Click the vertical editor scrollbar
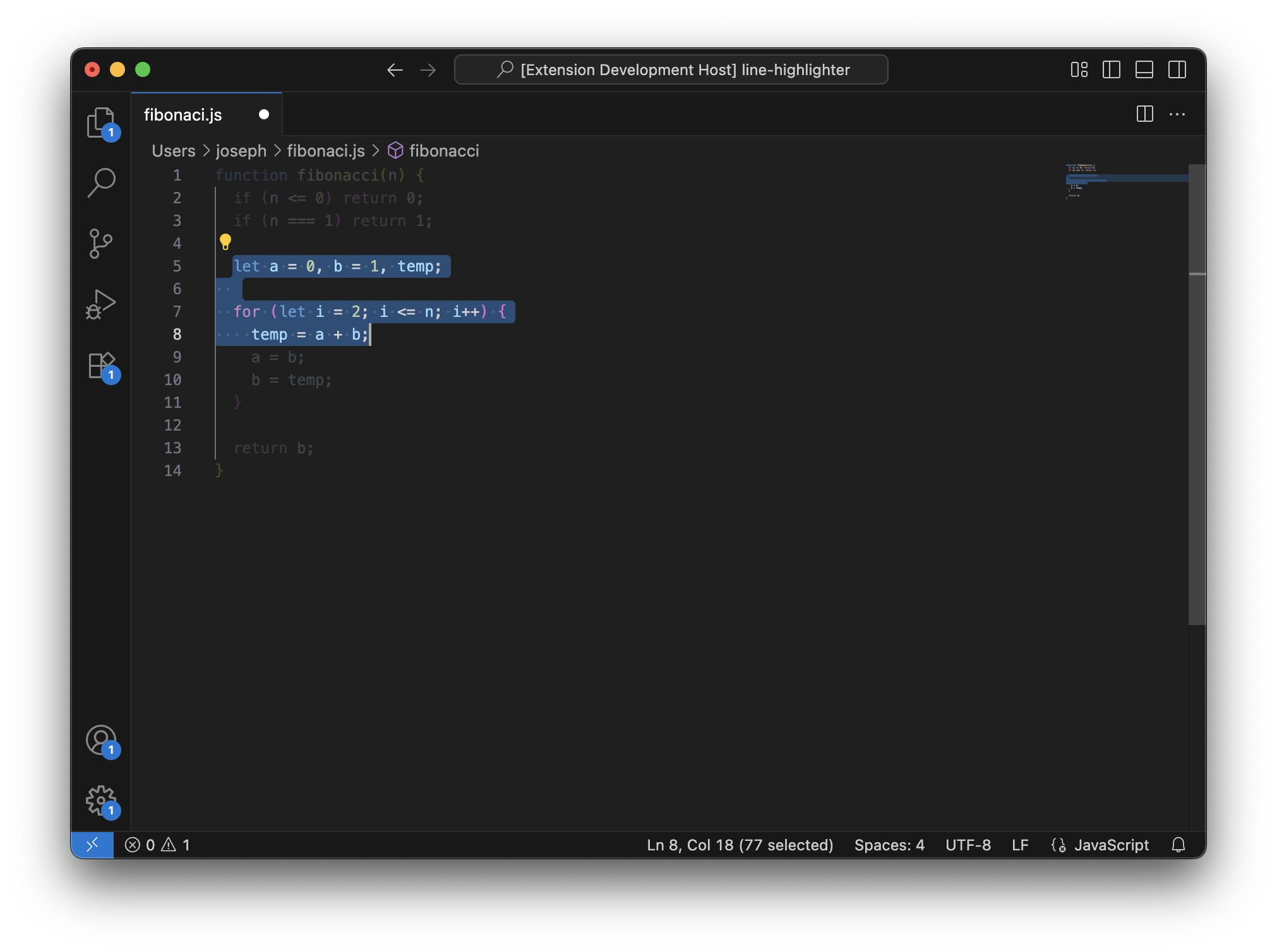This screenshot has width=1277, height=952. (1197, 395)
